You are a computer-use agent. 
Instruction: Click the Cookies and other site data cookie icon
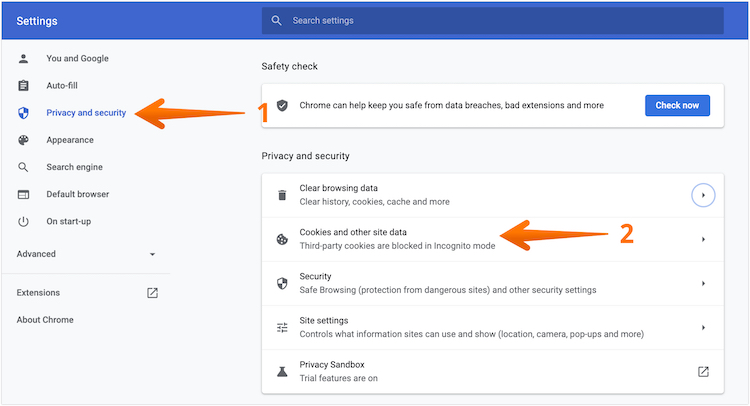point(282,239)
